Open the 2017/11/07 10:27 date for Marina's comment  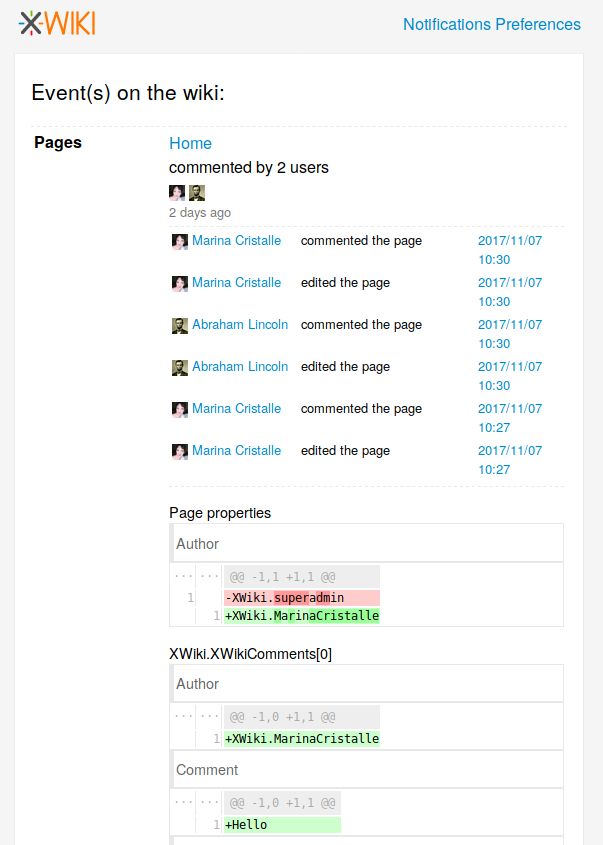[x=509, y=418]
